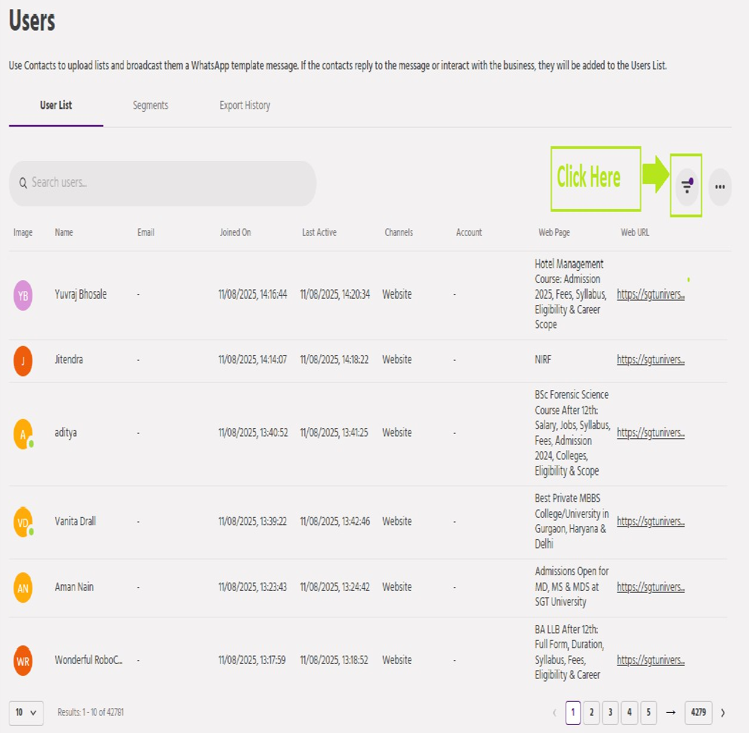
Task: Go to next page arrow
Action: tap(723, 713)
